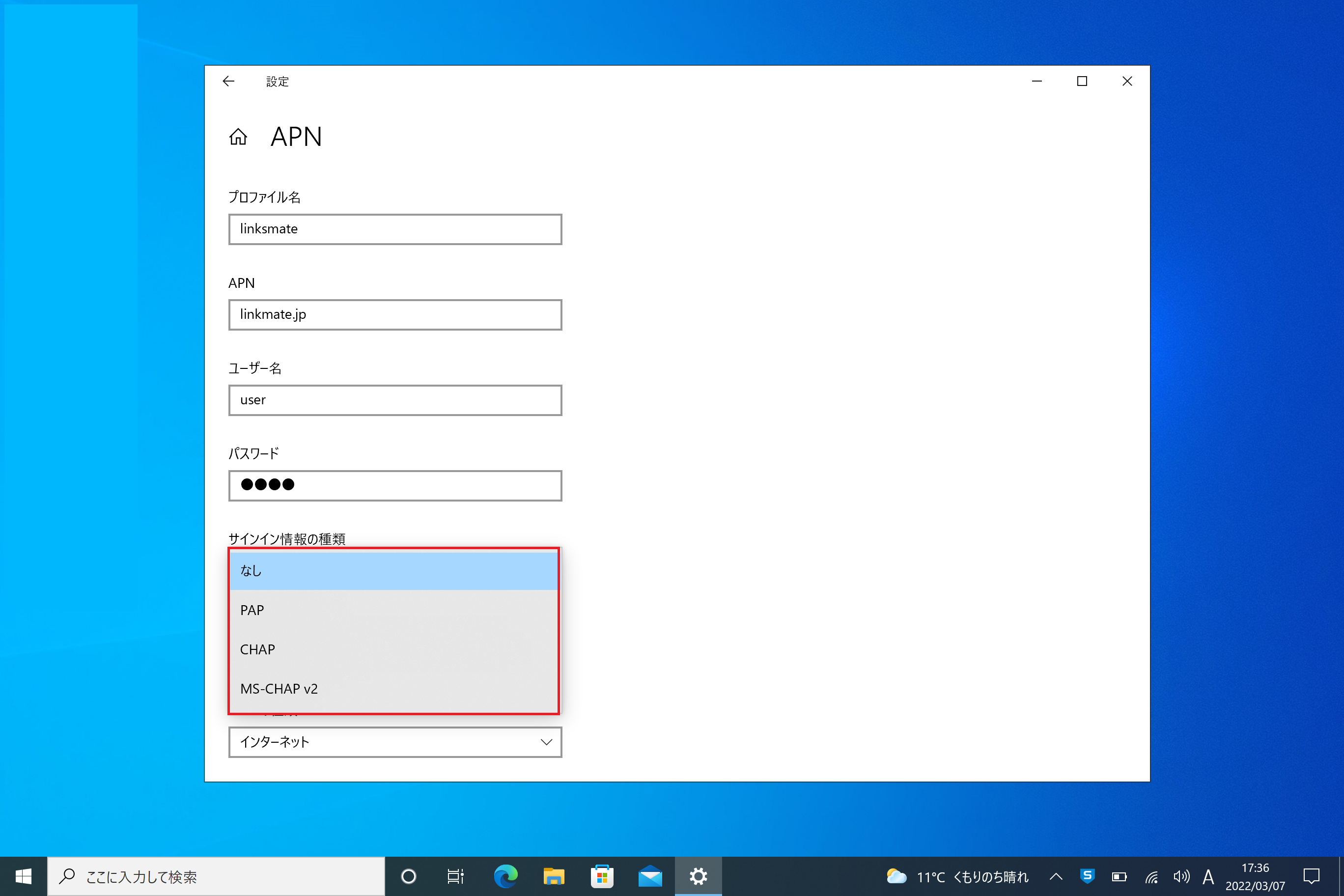This screenshot has height=896, width=1344.
Task: Open the network connection tray icon
Action: click(1151, 876)
